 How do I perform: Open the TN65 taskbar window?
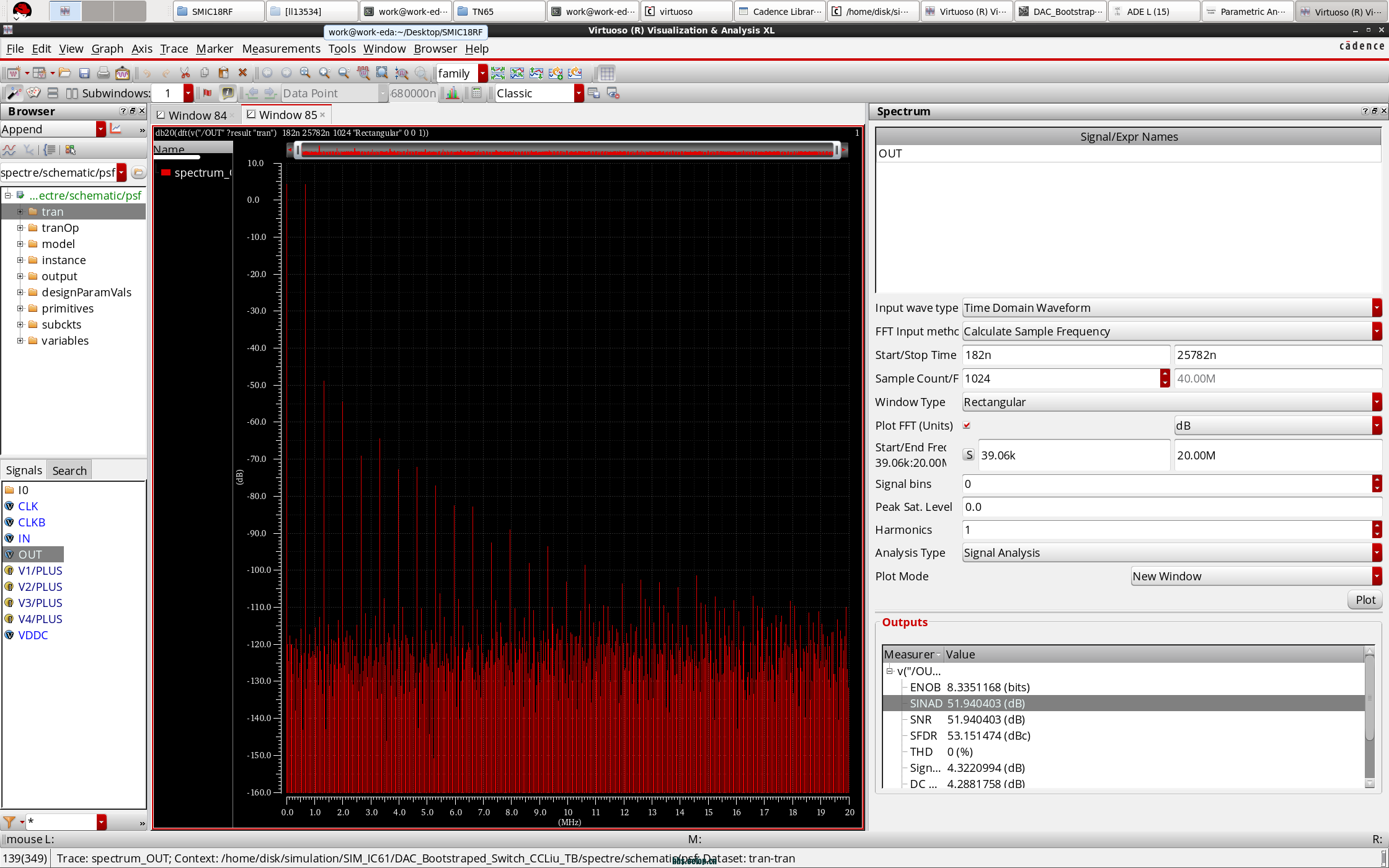point(499,11)
